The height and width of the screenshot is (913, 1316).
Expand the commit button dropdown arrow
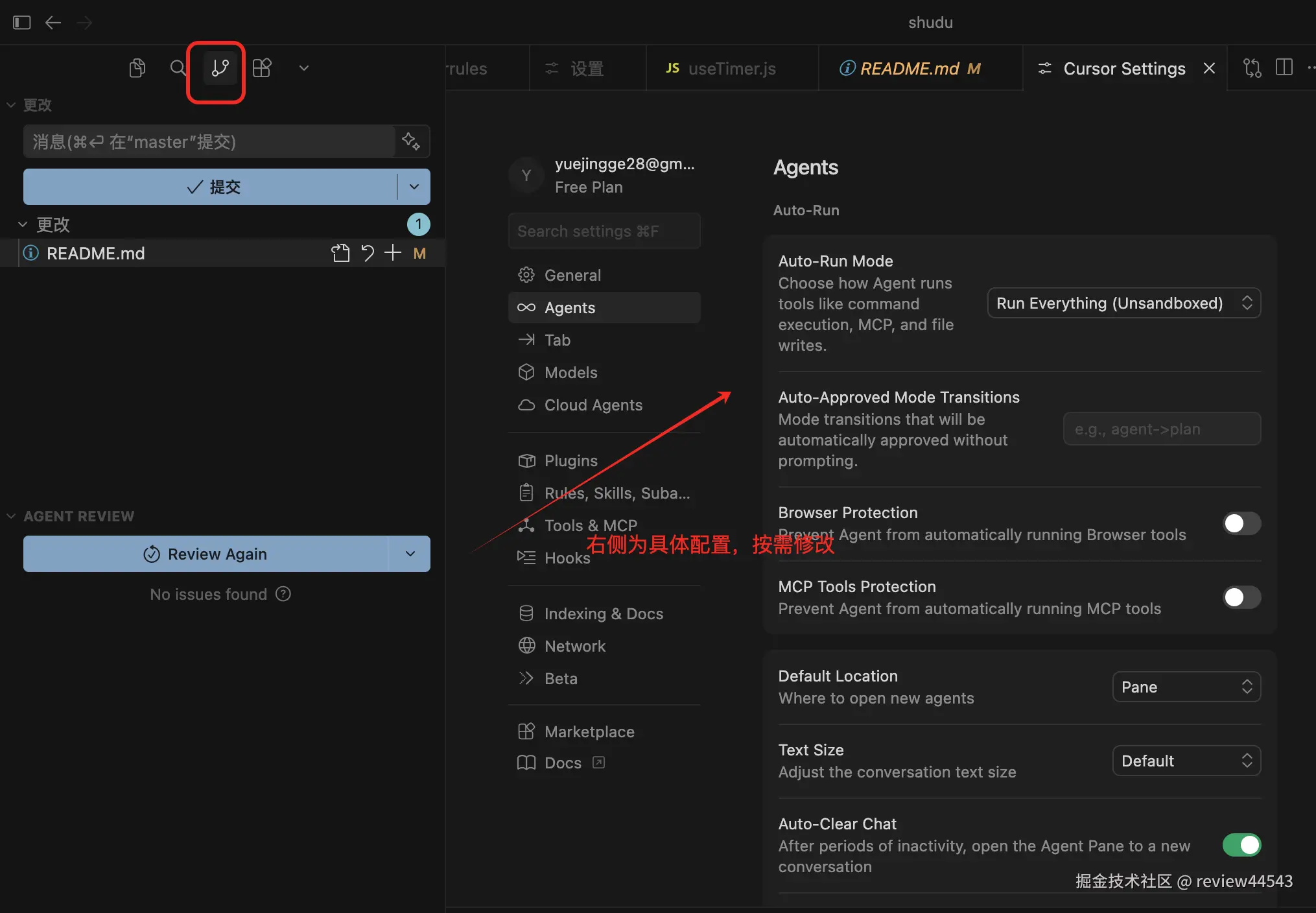point(414,187)
